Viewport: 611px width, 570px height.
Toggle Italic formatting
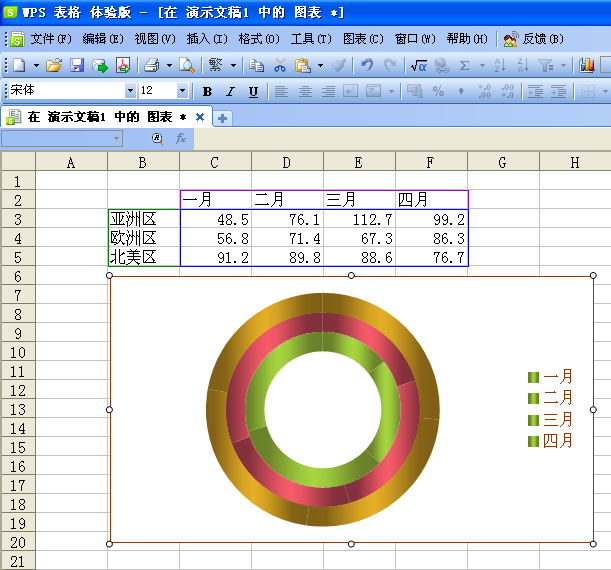pyautogui.click(x=230, y=91)
